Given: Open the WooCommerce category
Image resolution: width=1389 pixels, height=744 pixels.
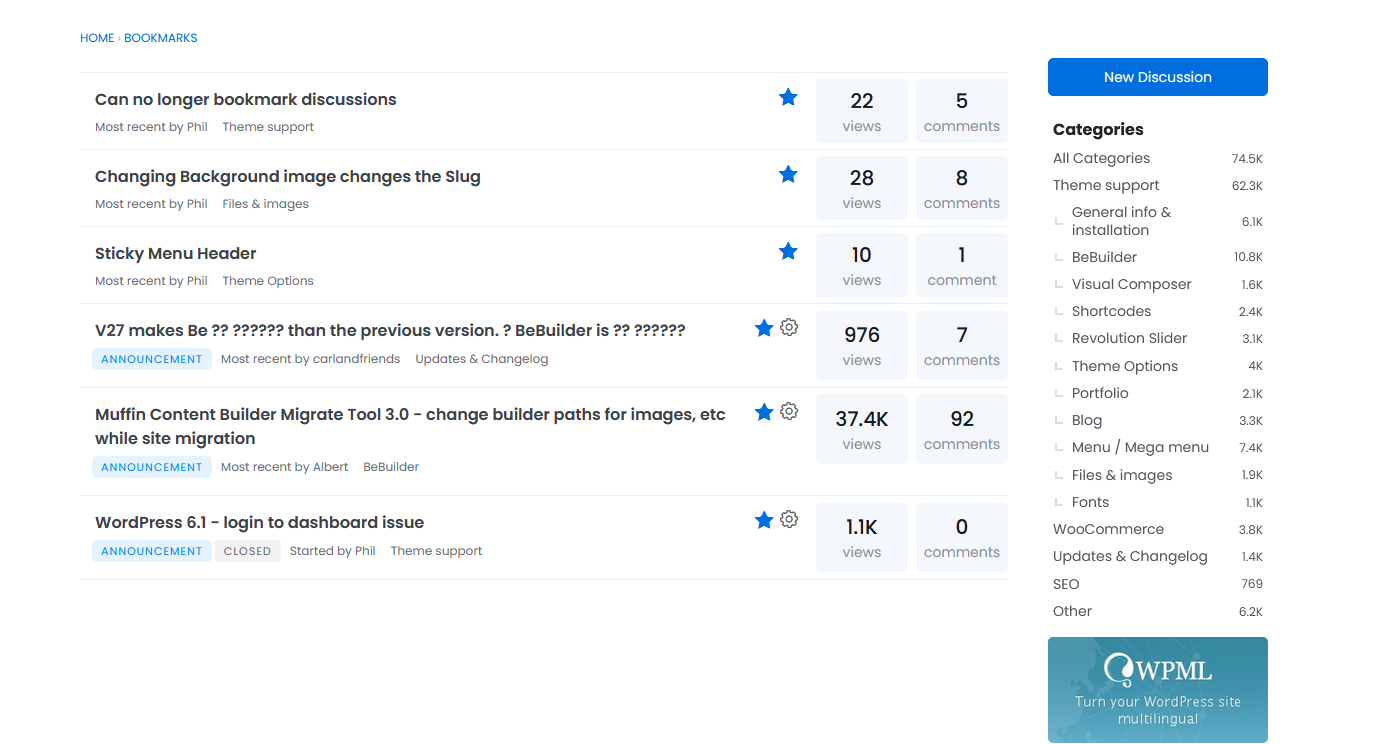Looking at the screenshot, I should coord(1108,529).
